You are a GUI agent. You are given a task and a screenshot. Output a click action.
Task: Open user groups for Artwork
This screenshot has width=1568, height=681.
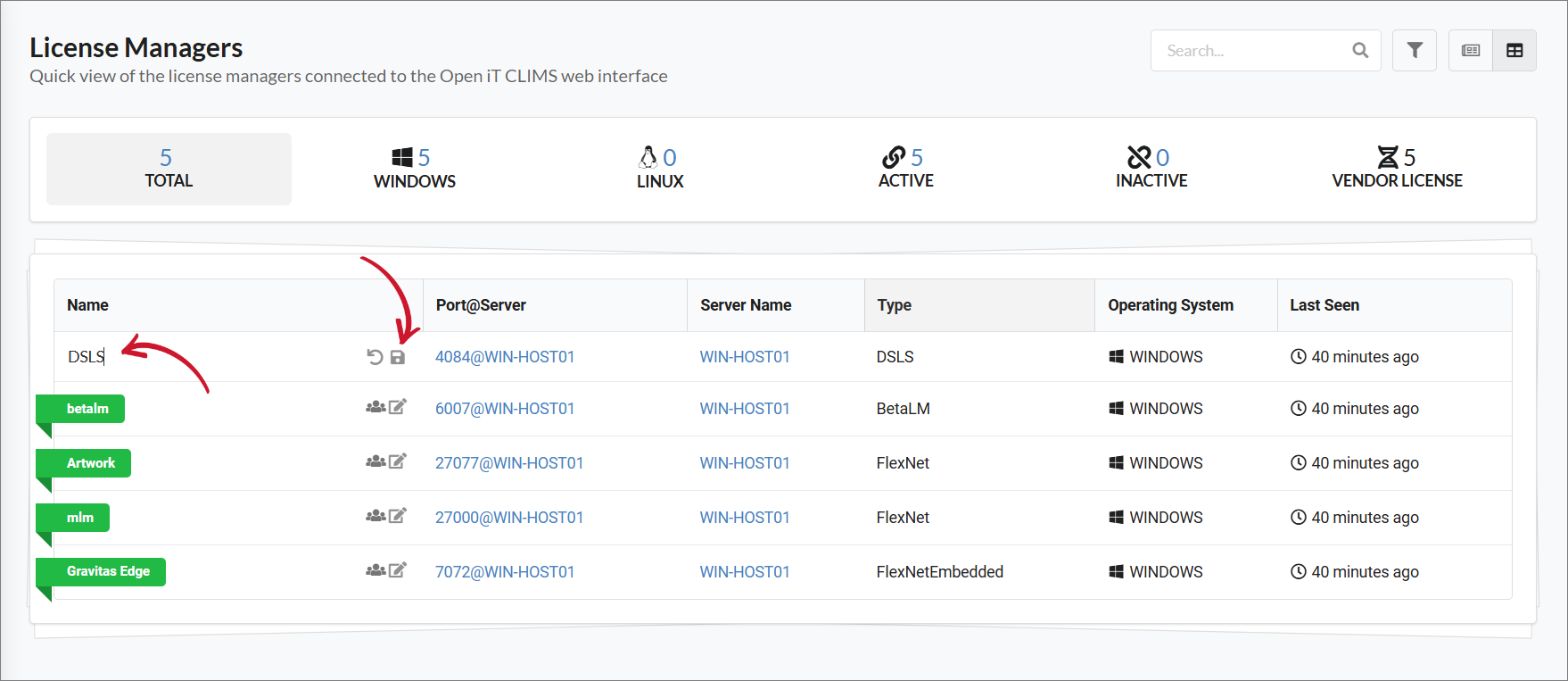375,461
